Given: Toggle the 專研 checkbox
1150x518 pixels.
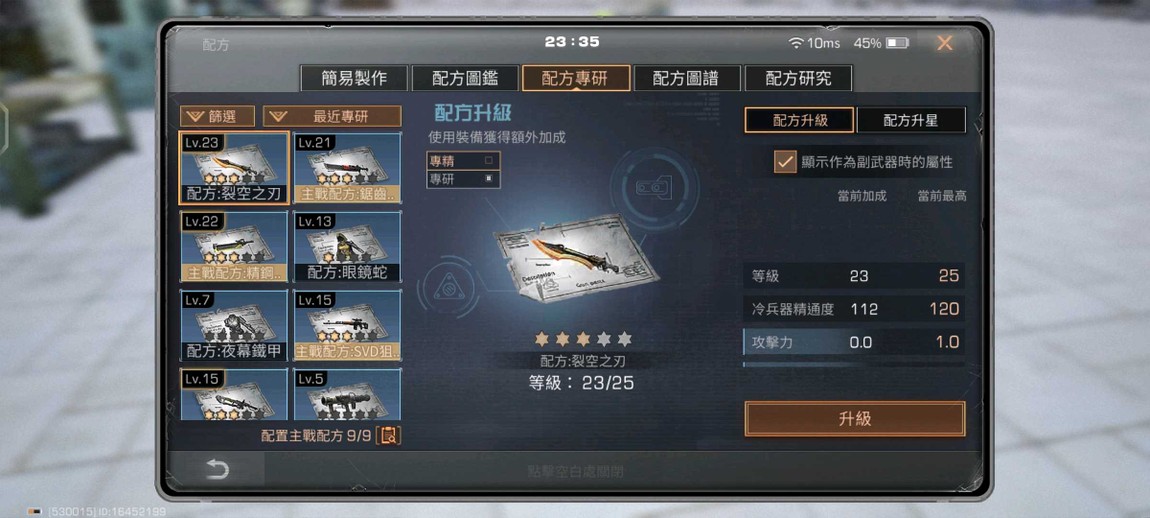Looking at the screenshot, I should click(x=489, y=178).
